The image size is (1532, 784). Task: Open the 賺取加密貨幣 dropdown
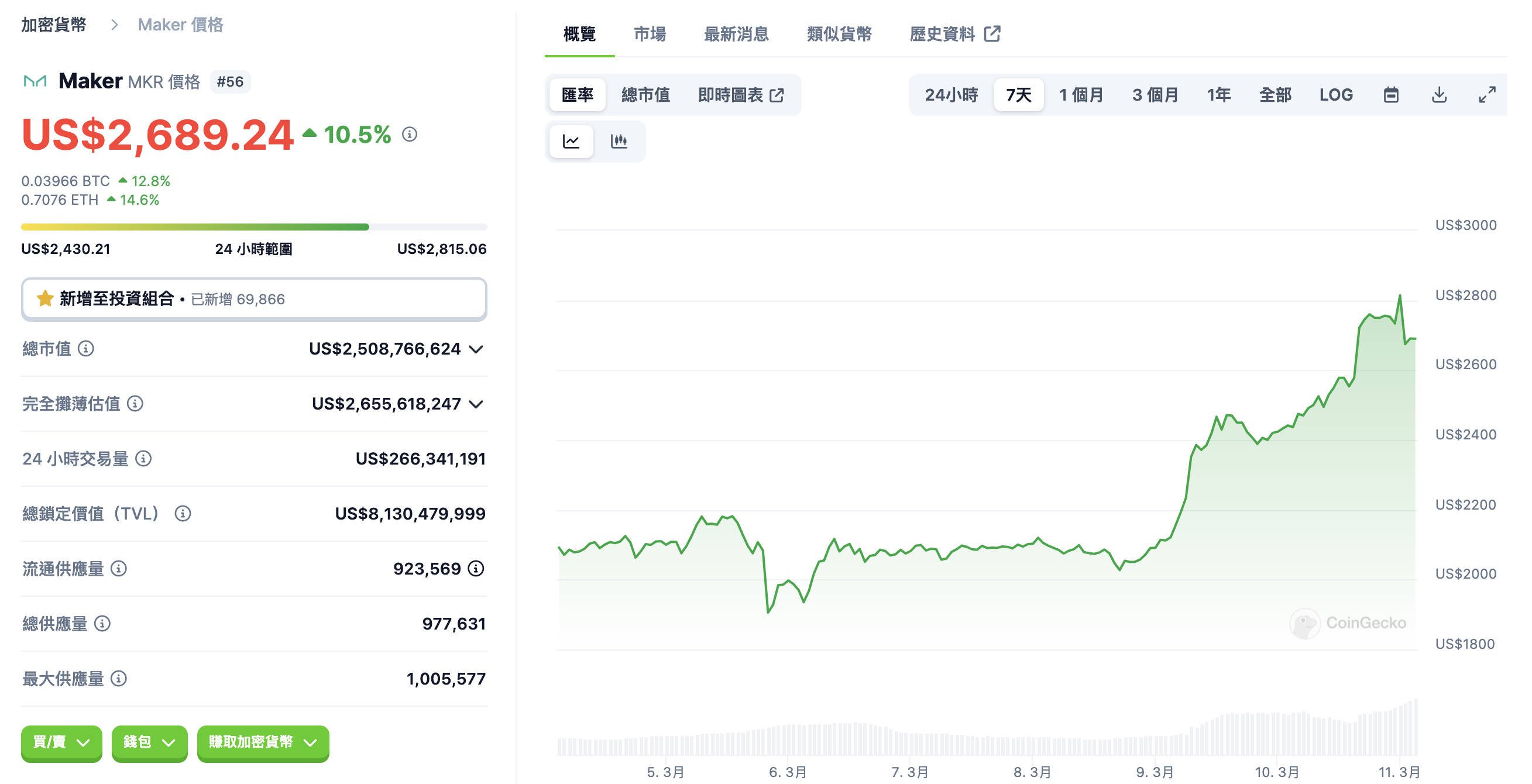tap(262, 742)
